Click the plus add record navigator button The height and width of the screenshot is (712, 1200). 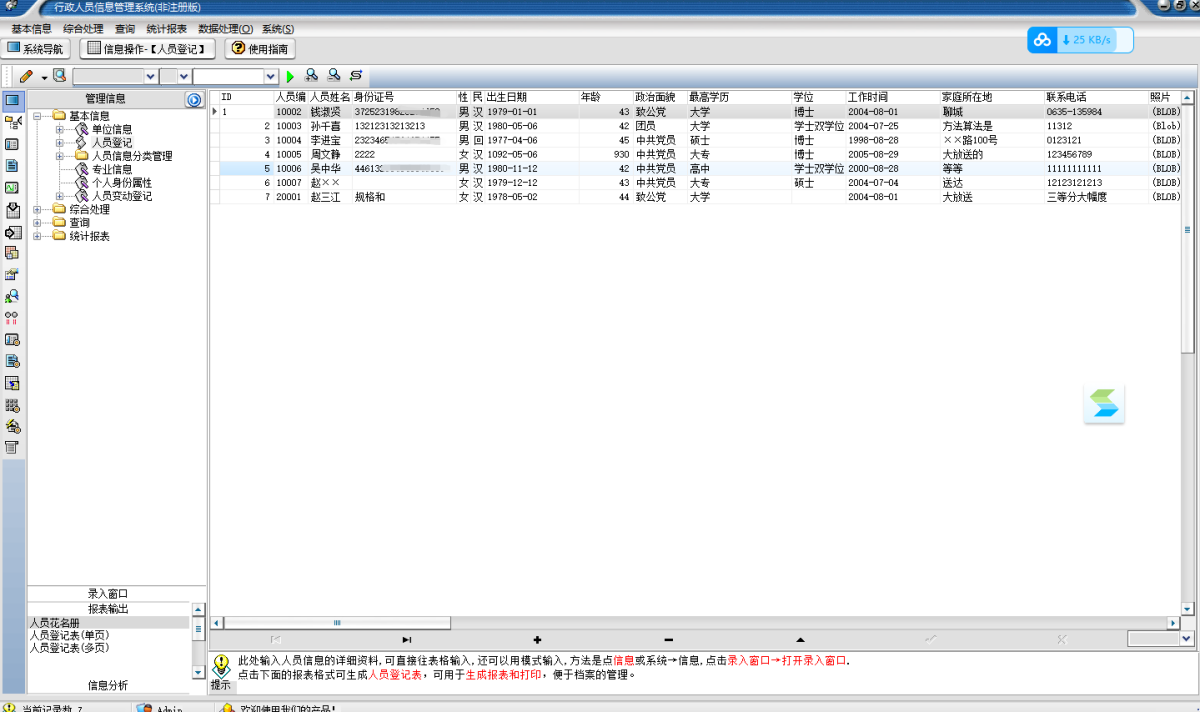coord(538,640)
